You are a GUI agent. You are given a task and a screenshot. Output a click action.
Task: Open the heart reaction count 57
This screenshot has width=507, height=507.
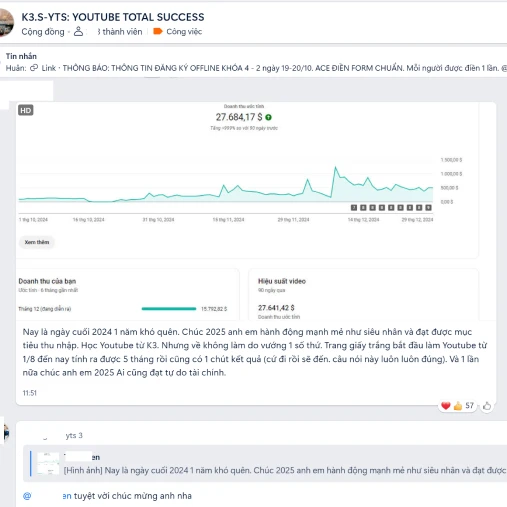coord(457,406)
